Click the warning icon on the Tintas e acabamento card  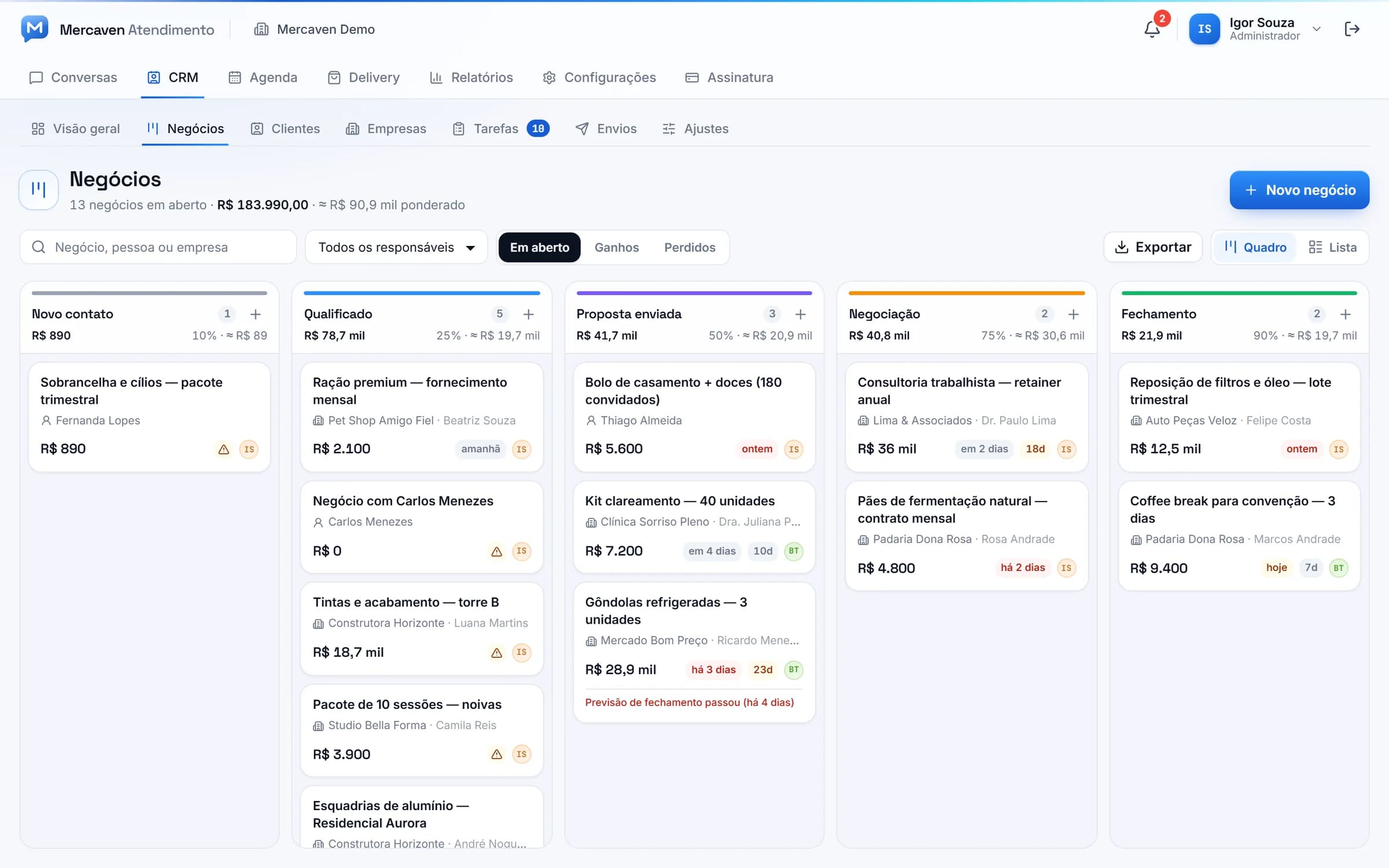pyautogui.click(x=497, y=653)
